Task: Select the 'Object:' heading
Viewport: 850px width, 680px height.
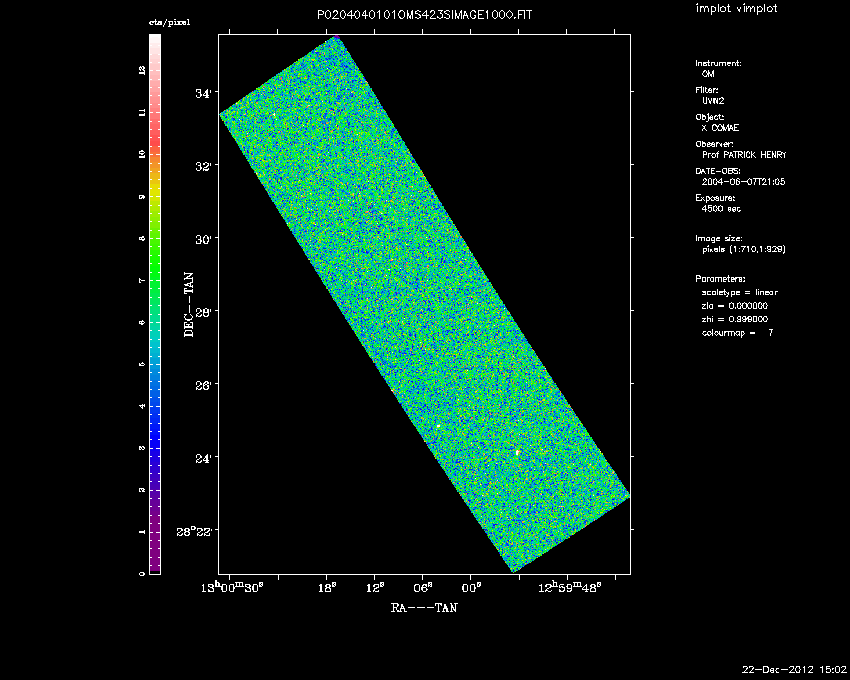Action: pos(710,117)
